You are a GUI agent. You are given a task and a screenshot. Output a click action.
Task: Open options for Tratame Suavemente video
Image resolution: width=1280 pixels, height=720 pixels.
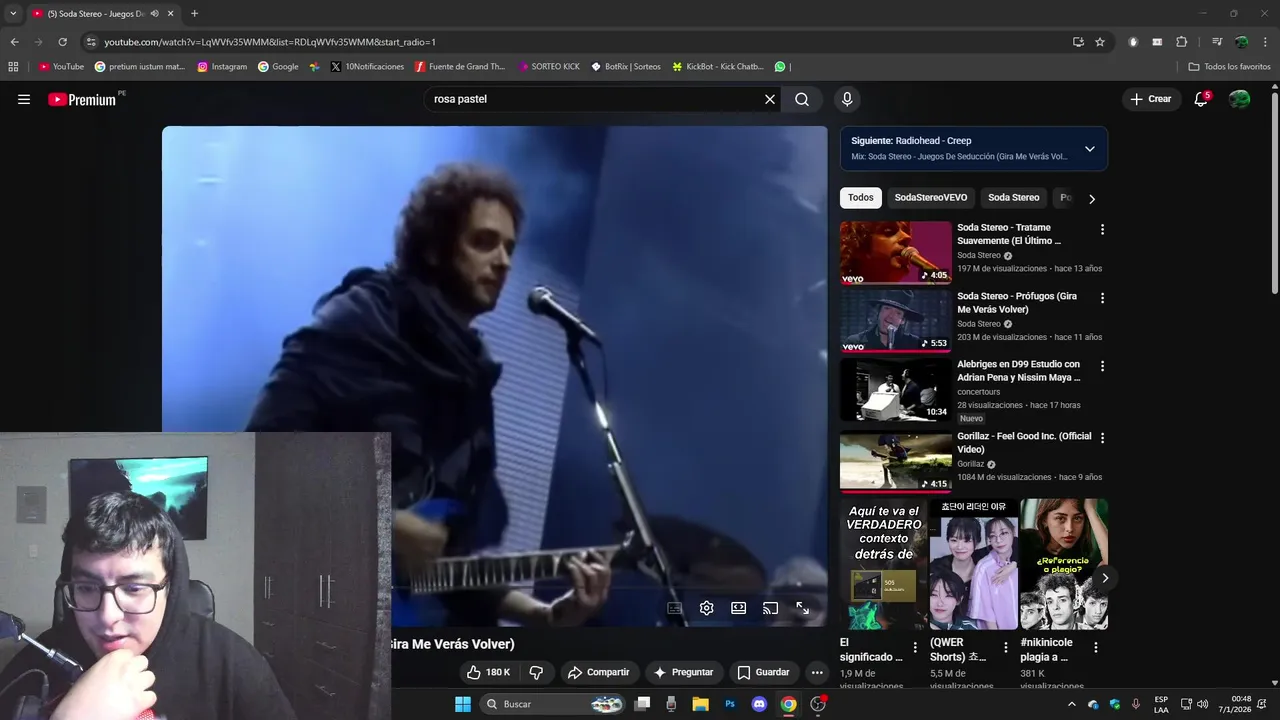point(1103,229)
